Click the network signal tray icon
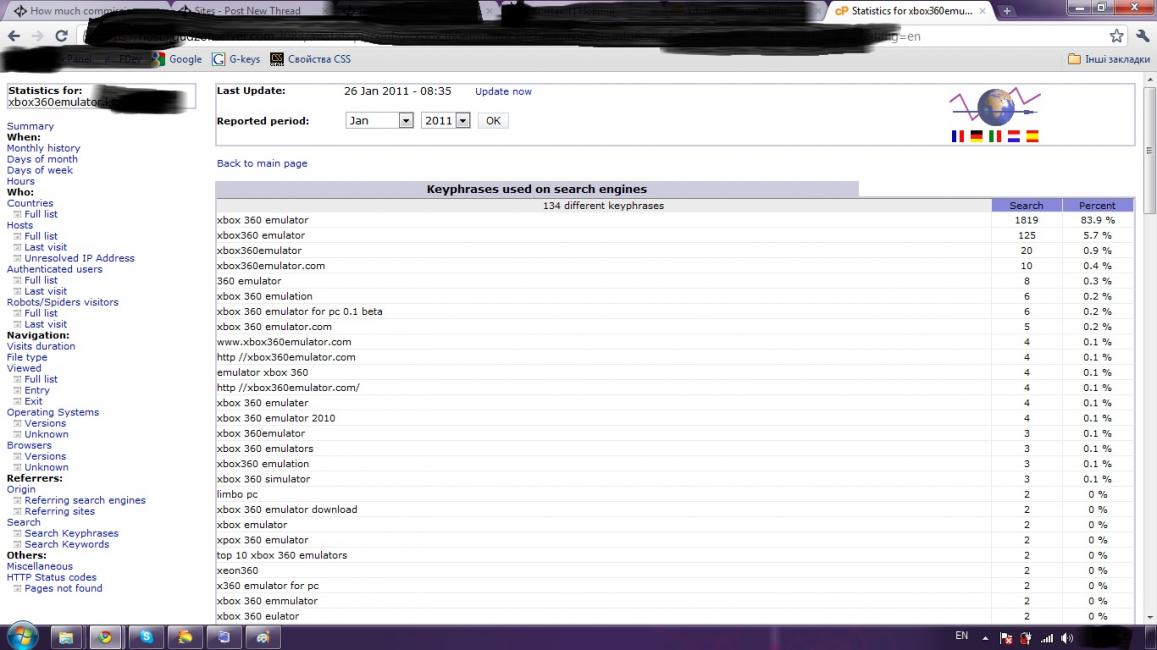Viewport: 1157px width, 650px height. pos(1046,638)
